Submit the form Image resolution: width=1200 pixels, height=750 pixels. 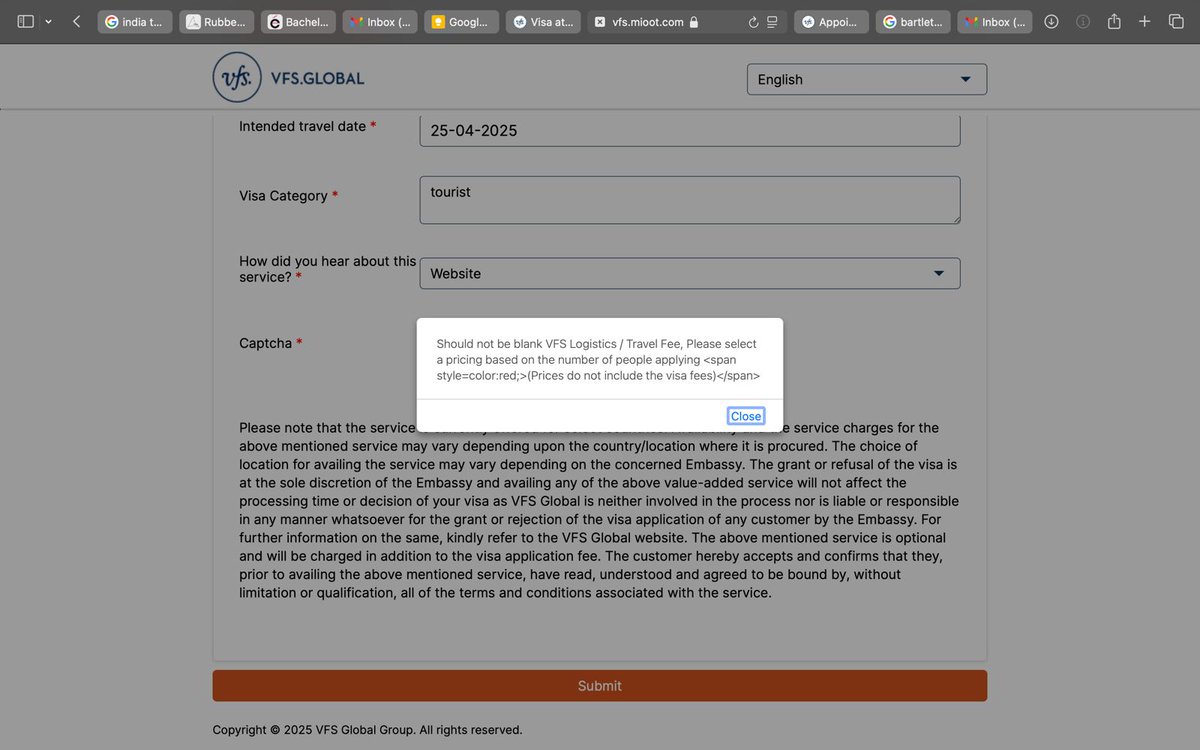tap(600, 686)
